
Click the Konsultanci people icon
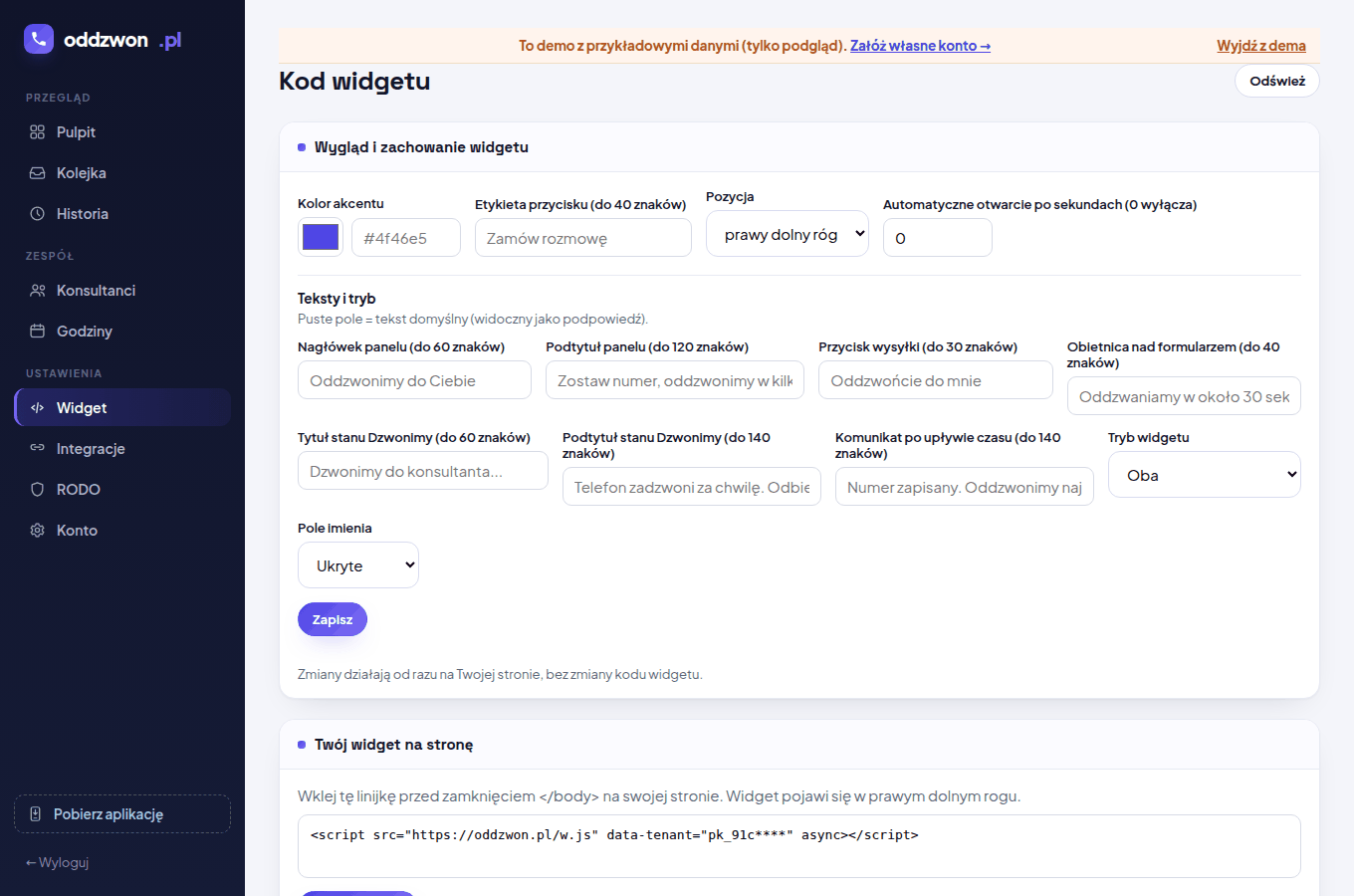(38, 291)
